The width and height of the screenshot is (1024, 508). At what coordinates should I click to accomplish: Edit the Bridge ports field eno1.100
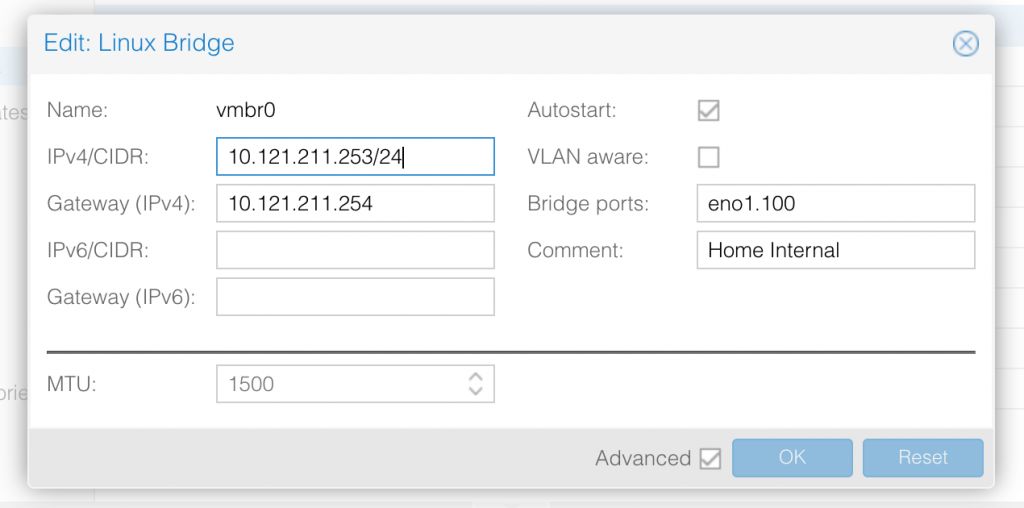(x=835, y=203)
